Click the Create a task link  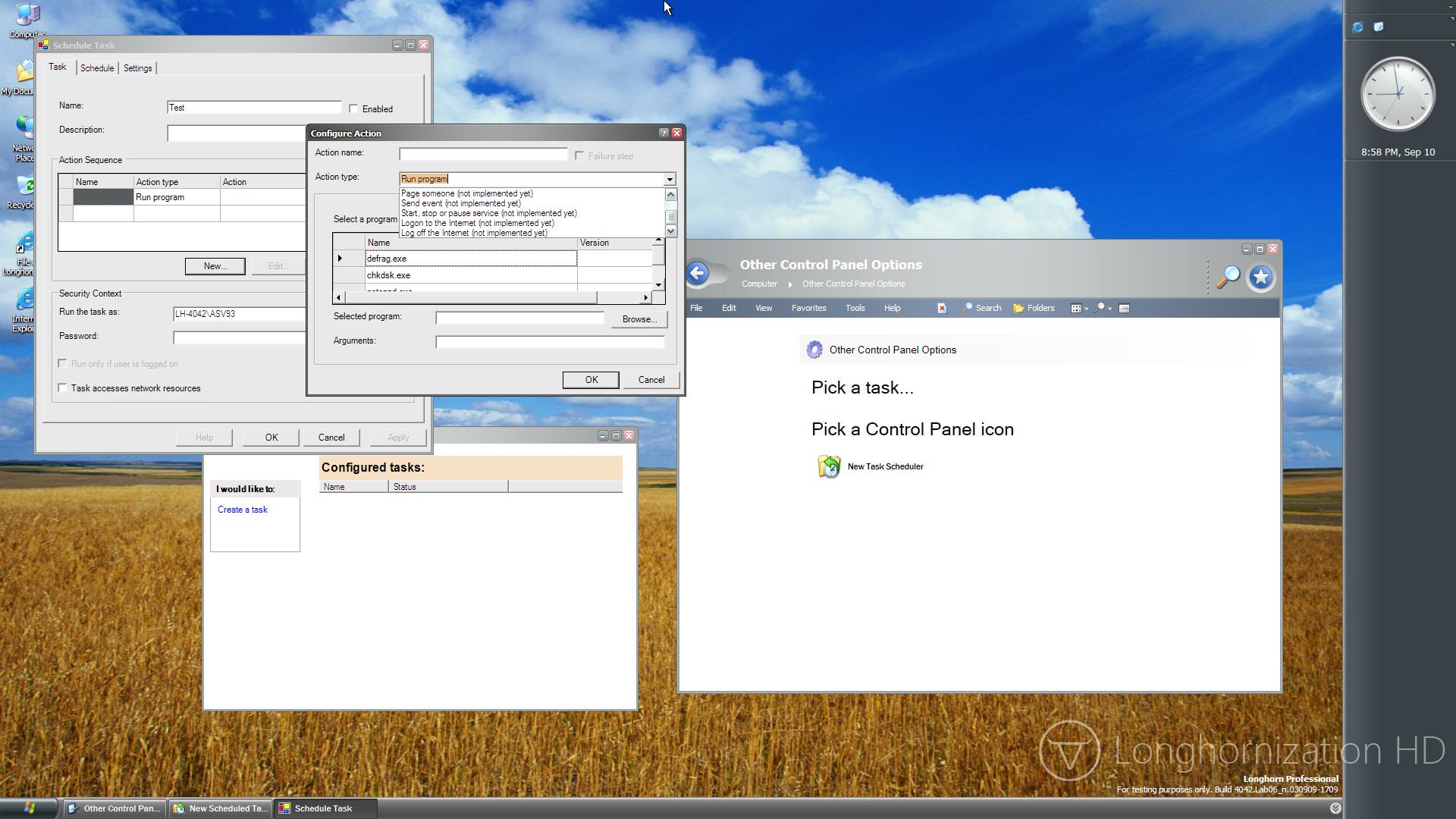pyautogui.click(x=243, y=510)
